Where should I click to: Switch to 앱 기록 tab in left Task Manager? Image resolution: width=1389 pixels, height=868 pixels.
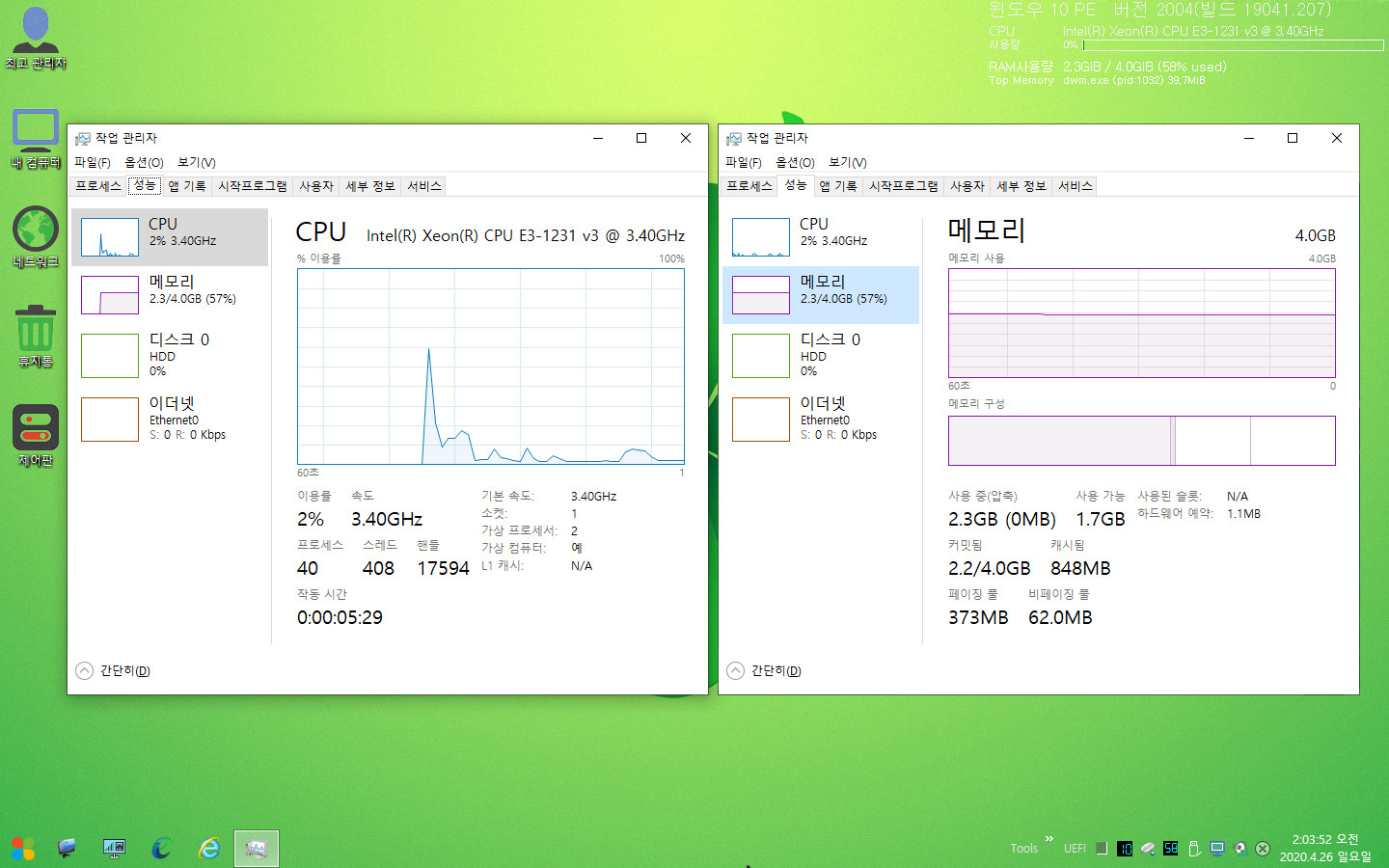187,186
